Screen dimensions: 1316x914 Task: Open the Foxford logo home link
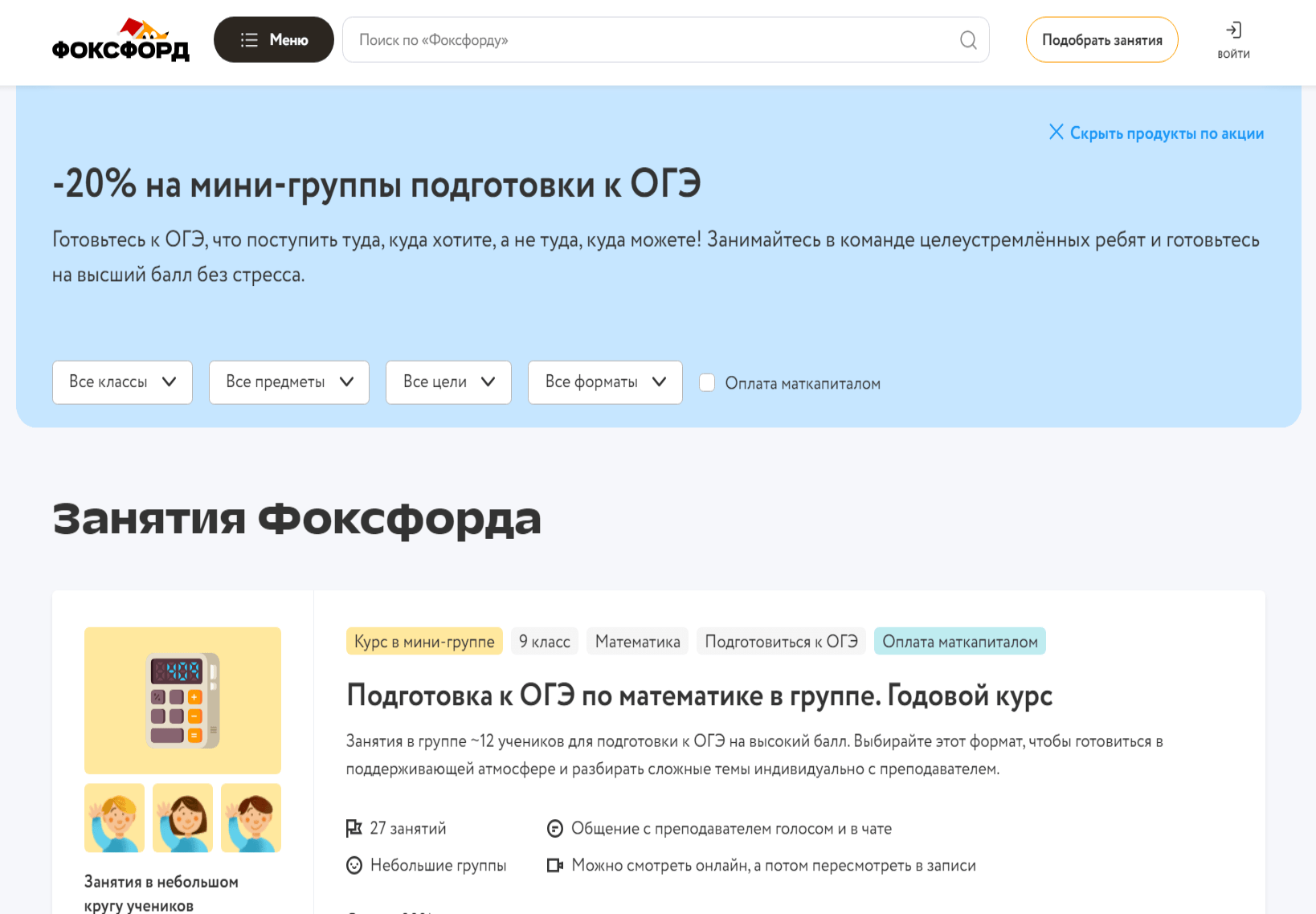(121, 39)
